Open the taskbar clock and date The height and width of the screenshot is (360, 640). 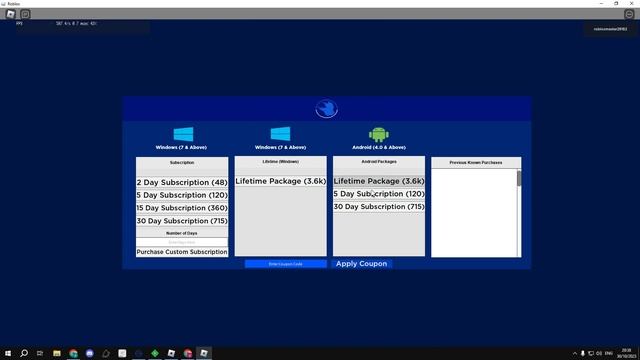[627, 353]
